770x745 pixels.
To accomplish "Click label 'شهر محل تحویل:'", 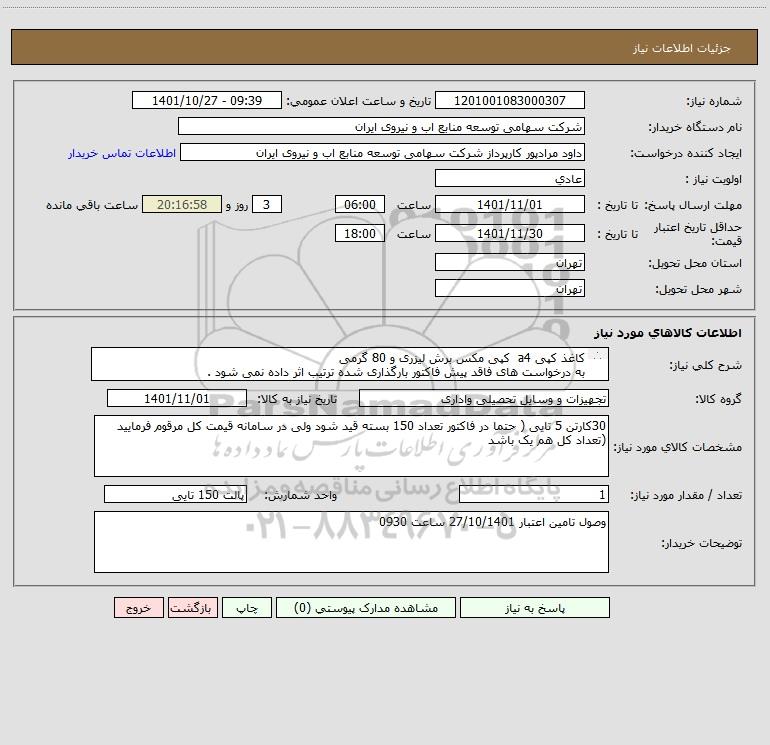I will point(698,289).
